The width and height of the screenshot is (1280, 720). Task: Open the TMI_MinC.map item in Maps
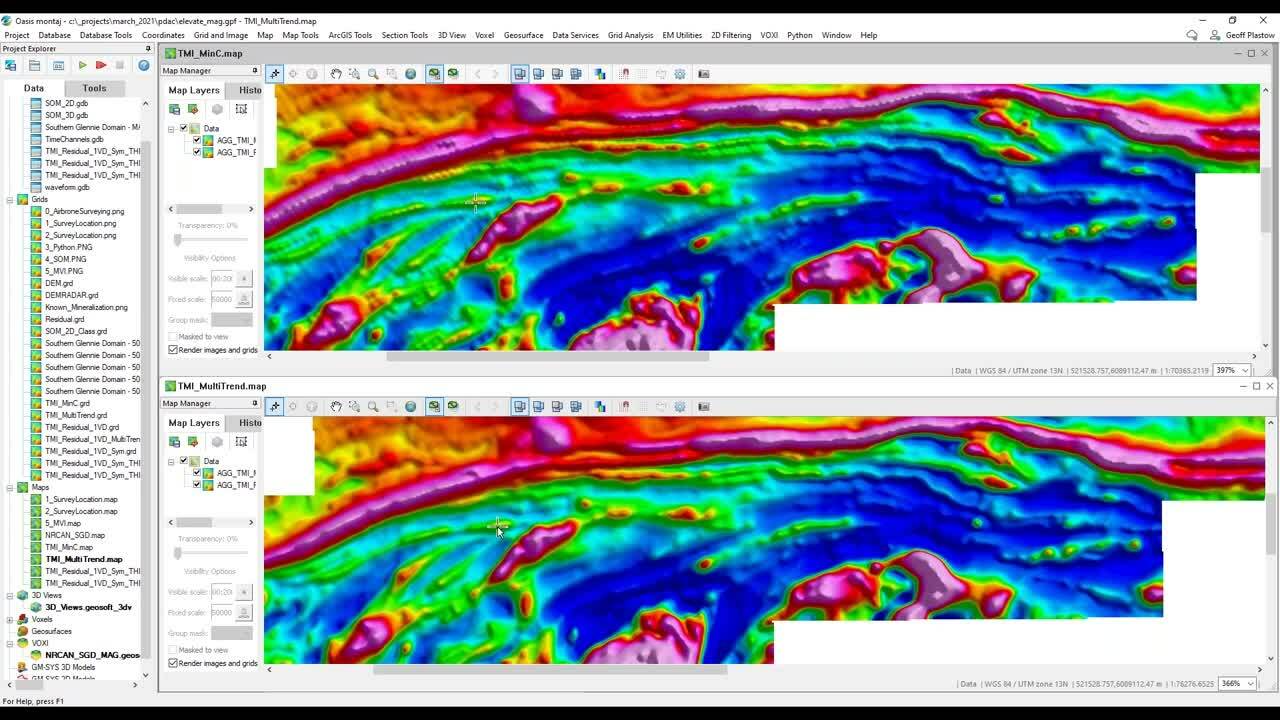69,547
